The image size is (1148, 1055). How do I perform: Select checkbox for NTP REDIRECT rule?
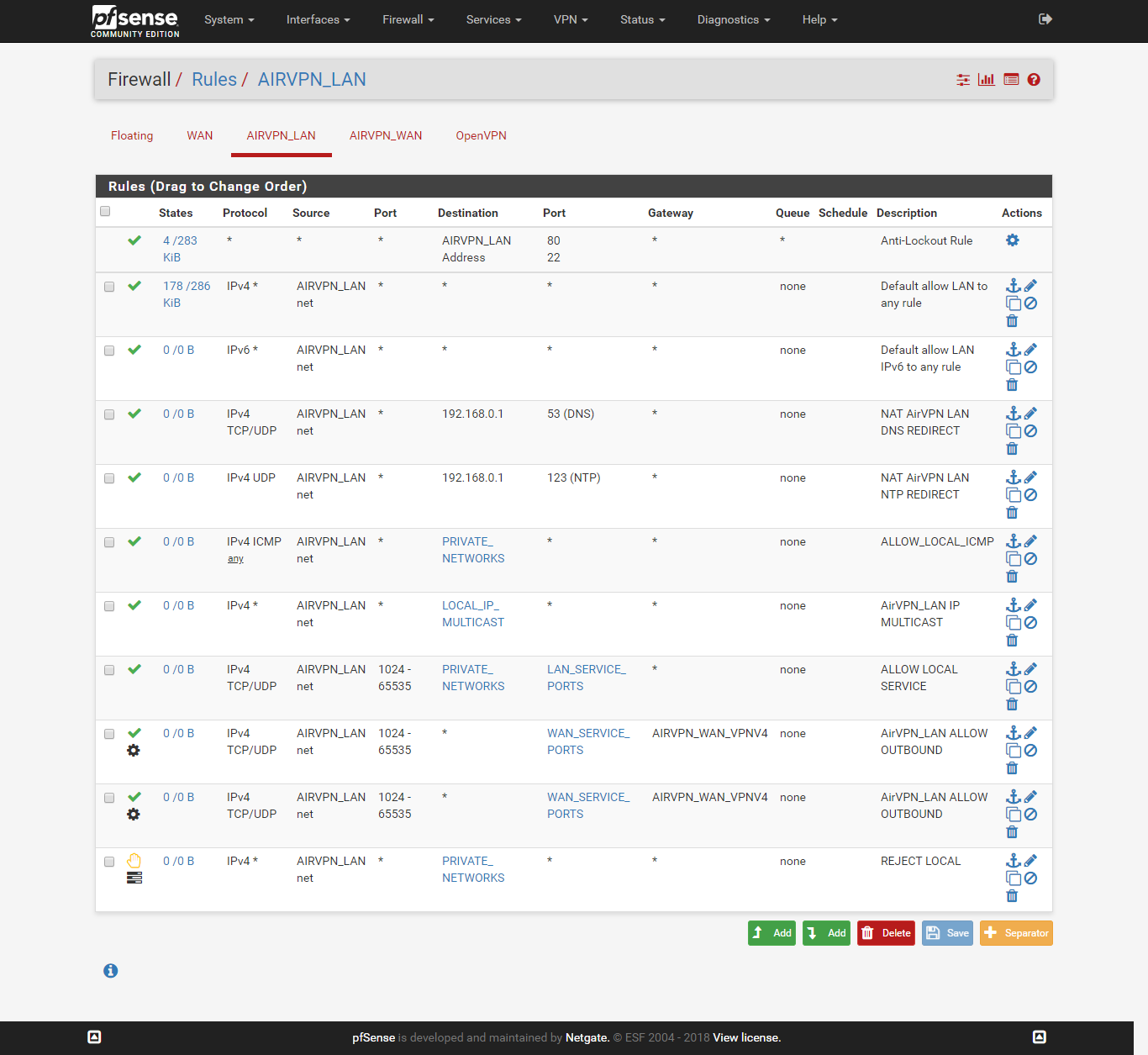click(x=109, y=478)
